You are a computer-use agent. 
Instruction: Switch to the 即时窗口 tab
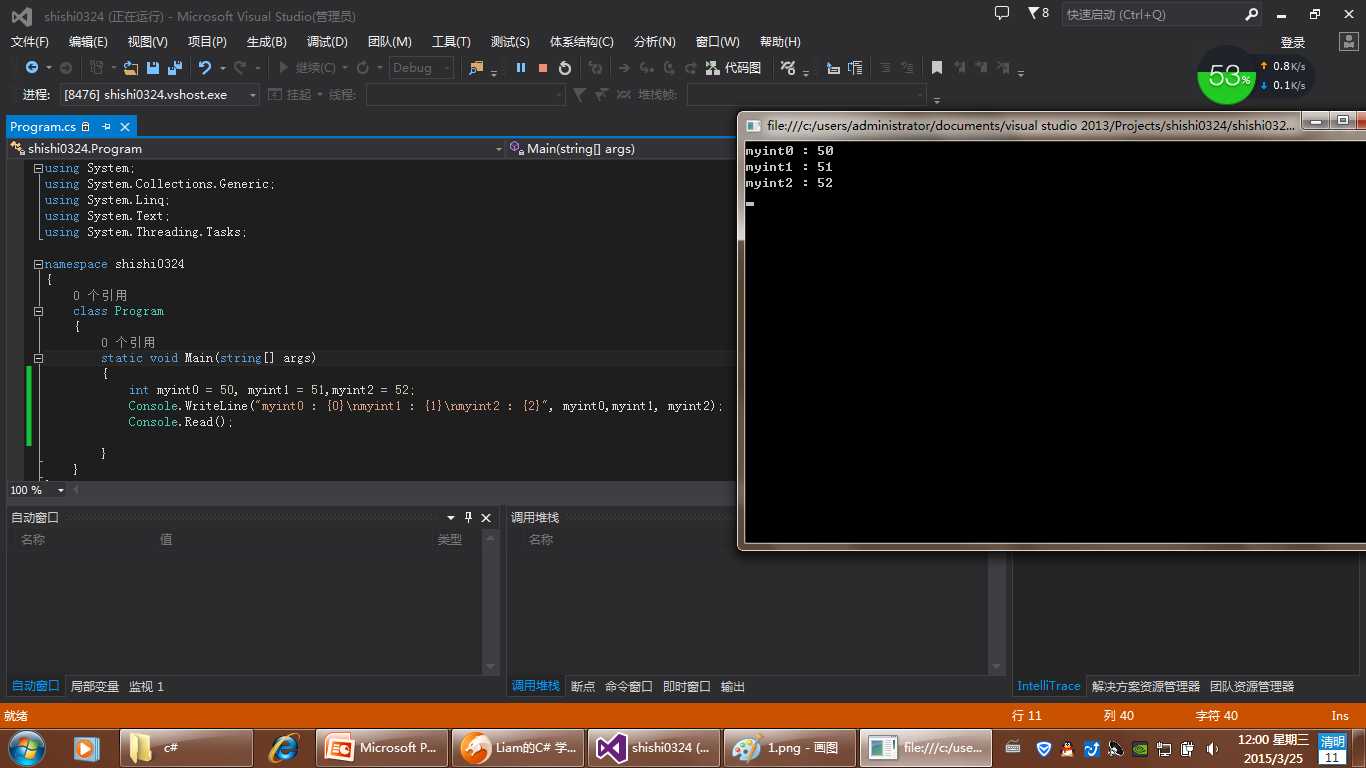click(x=687, y=686)
